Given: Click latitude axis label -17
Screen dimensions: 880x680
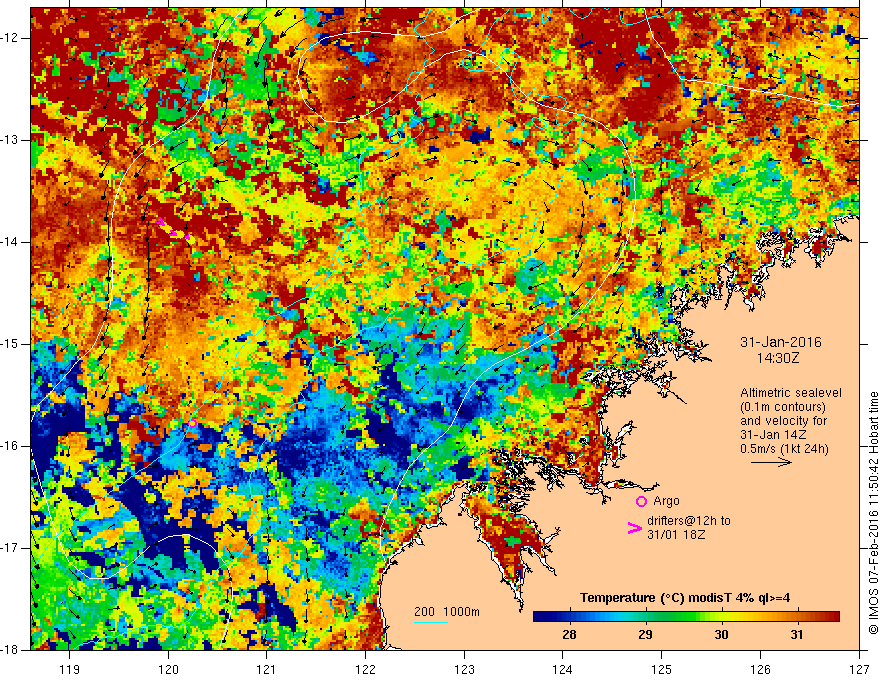Looking at the screenshot, I should point(10,548).
